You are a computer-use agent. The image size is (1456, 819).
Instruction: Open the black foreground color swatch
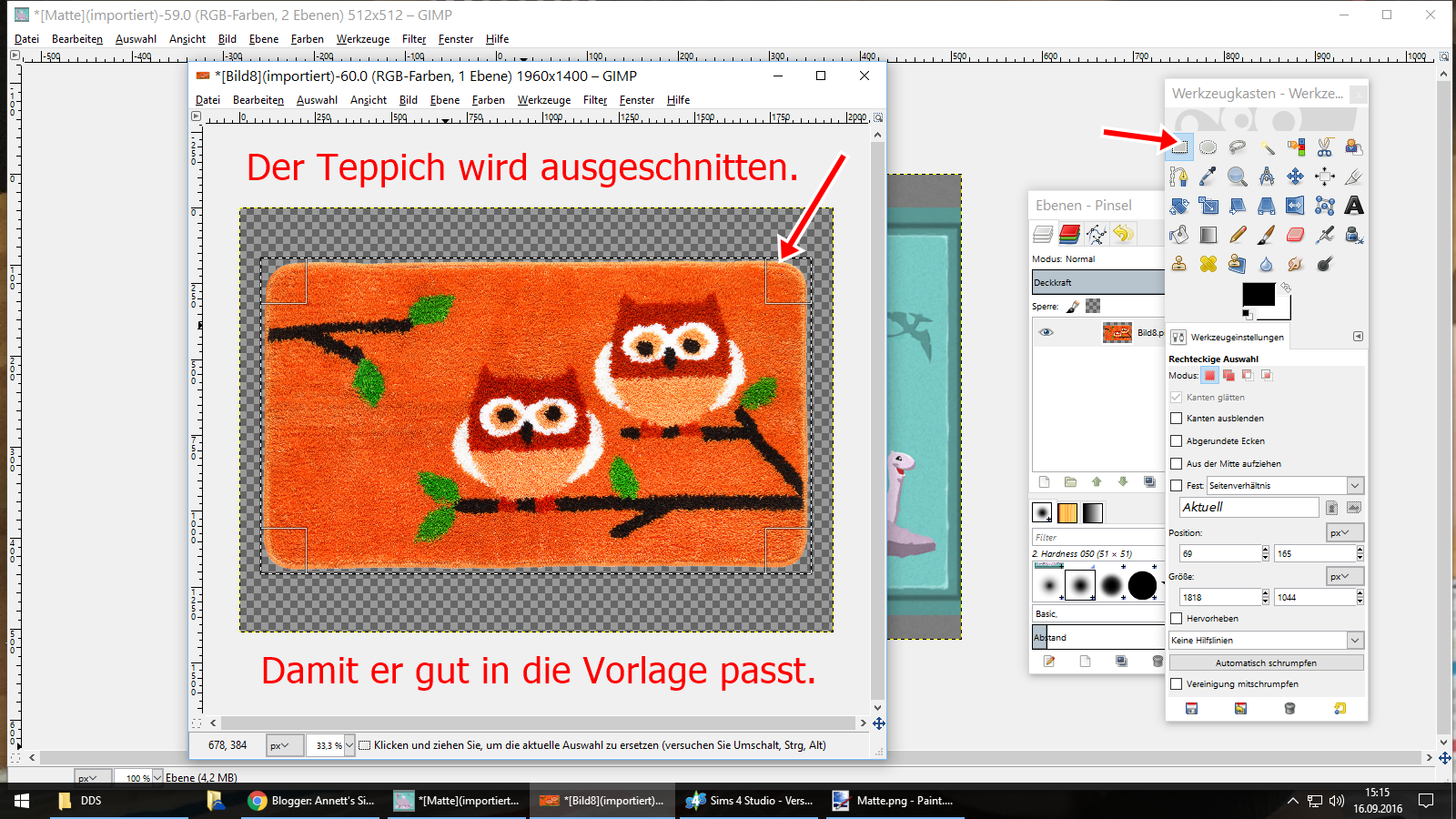1259,294
